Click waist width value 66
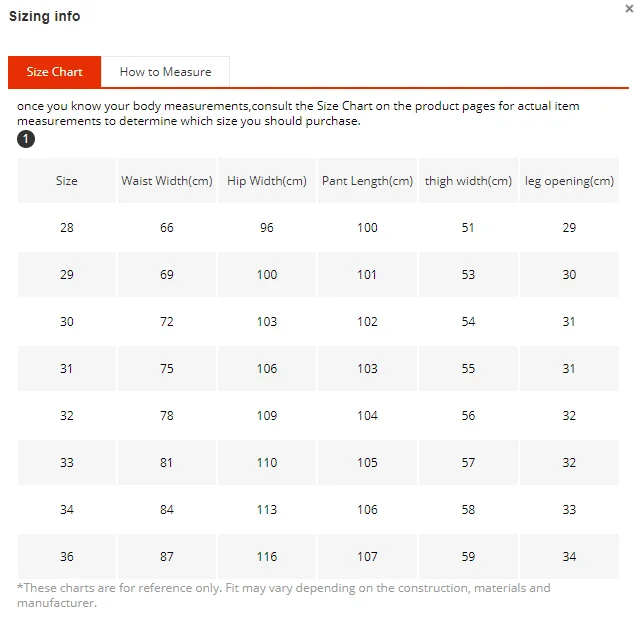Viewport: 641px width, 627px height. click(x=167, y=228)
